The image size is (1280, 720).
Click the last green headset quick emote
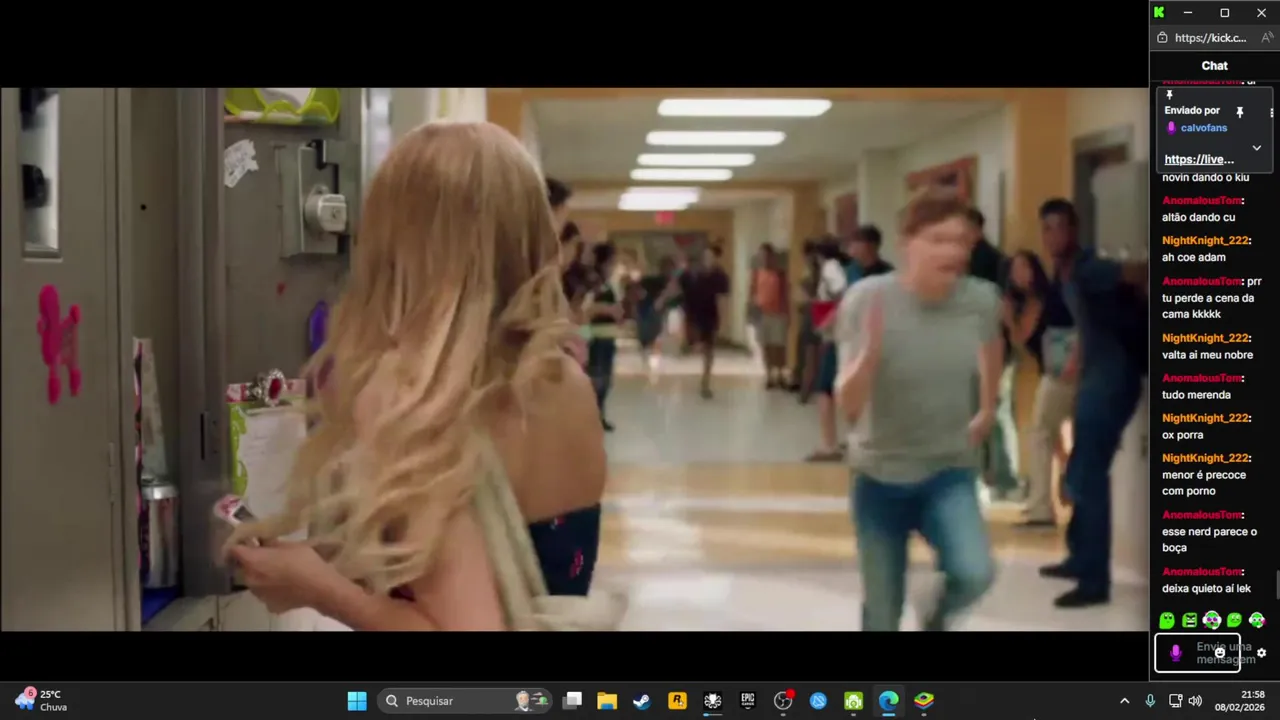click(x=1257, y=621)
